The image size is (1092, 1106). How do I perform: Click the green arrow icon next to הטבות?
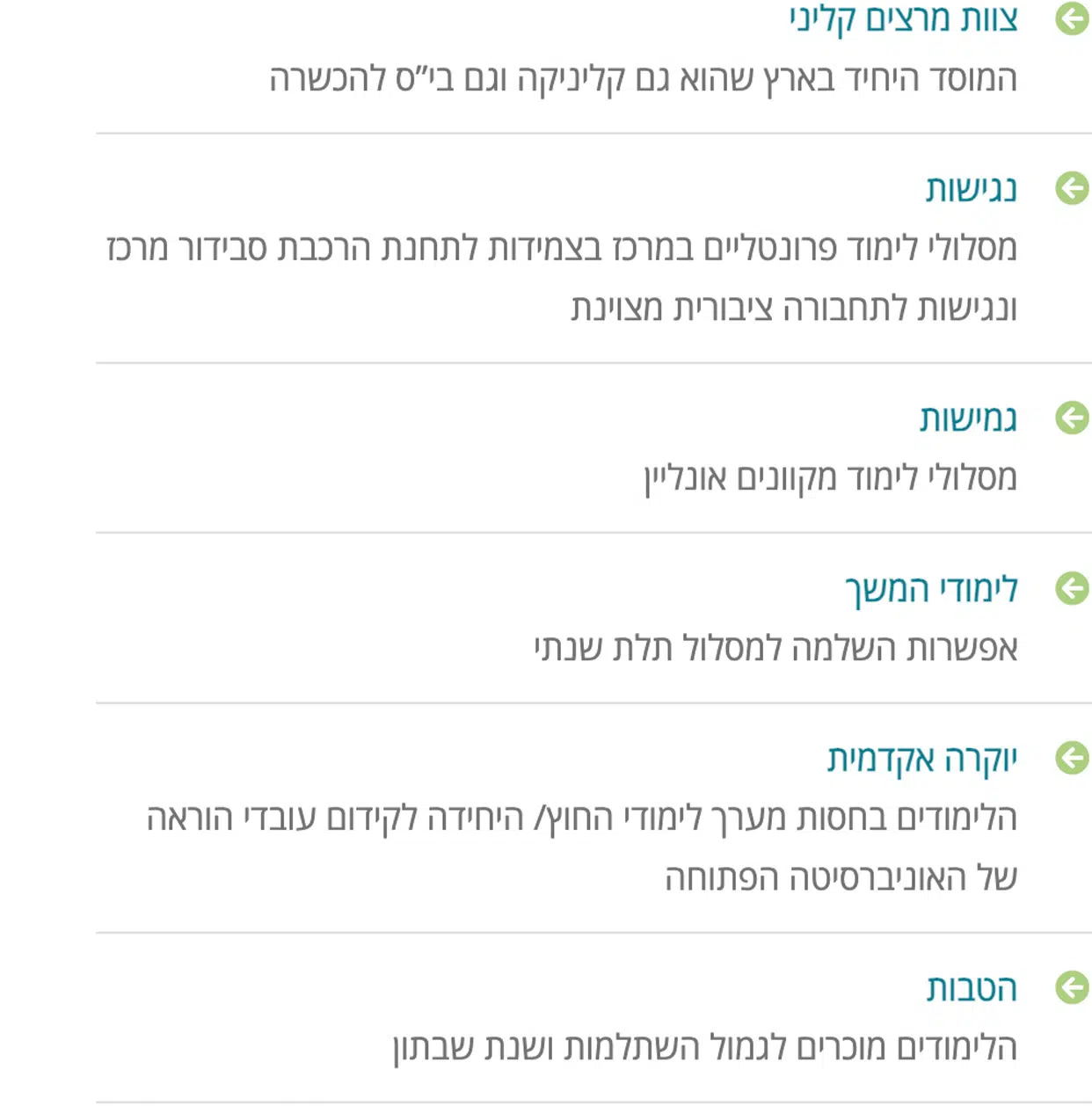[x=1072, y=987]
